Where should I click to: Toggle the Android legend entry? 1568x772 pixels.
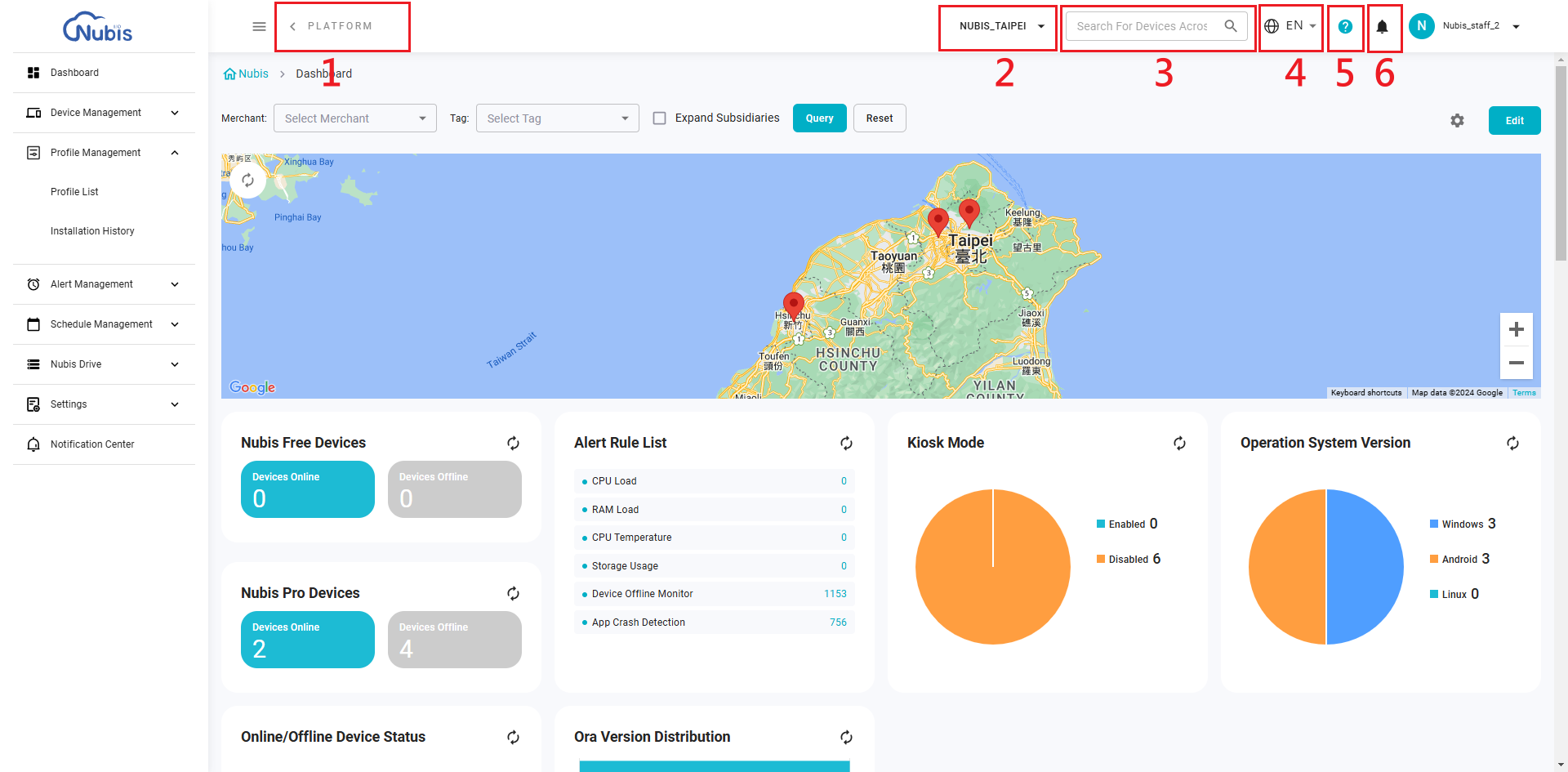1459,559
